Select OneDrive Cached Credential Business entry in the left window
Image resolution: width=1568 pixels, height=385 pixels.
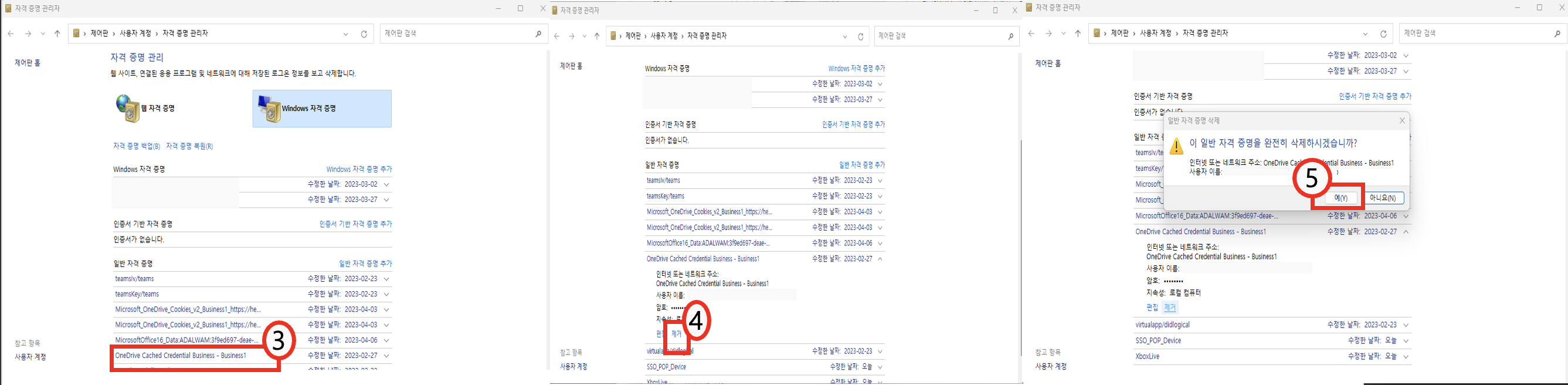click(181, 356)
